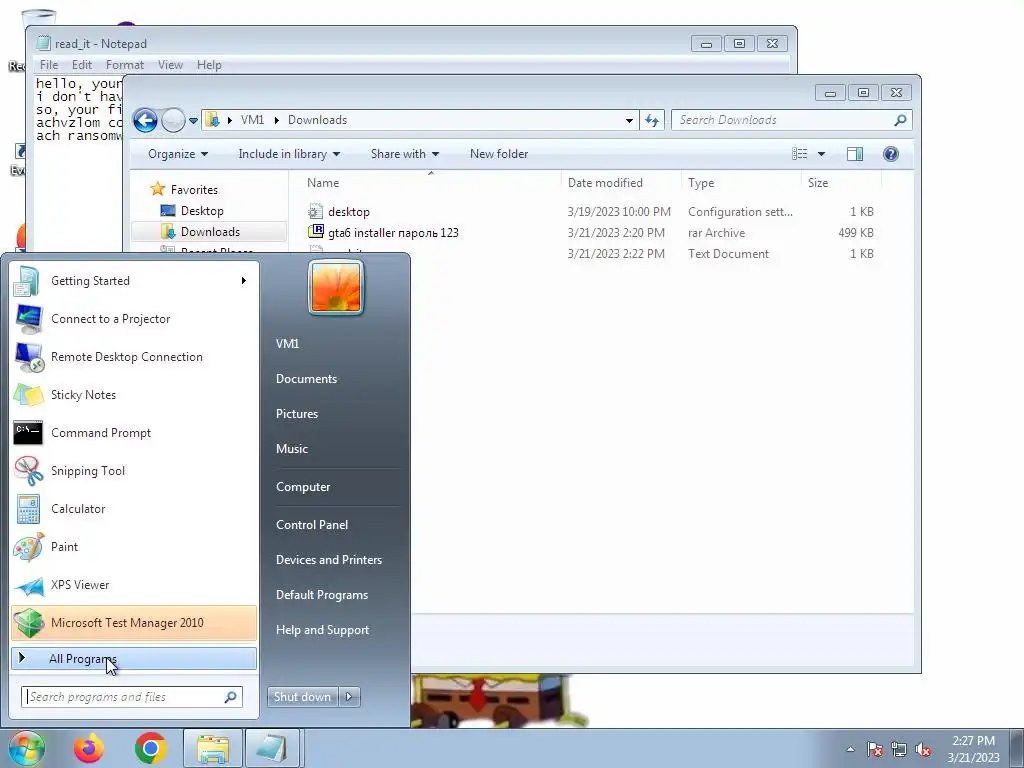Launch Microsoft Test Manager 2010
This screenshot has width=1024, height=768.
click(x=134, y=622)
